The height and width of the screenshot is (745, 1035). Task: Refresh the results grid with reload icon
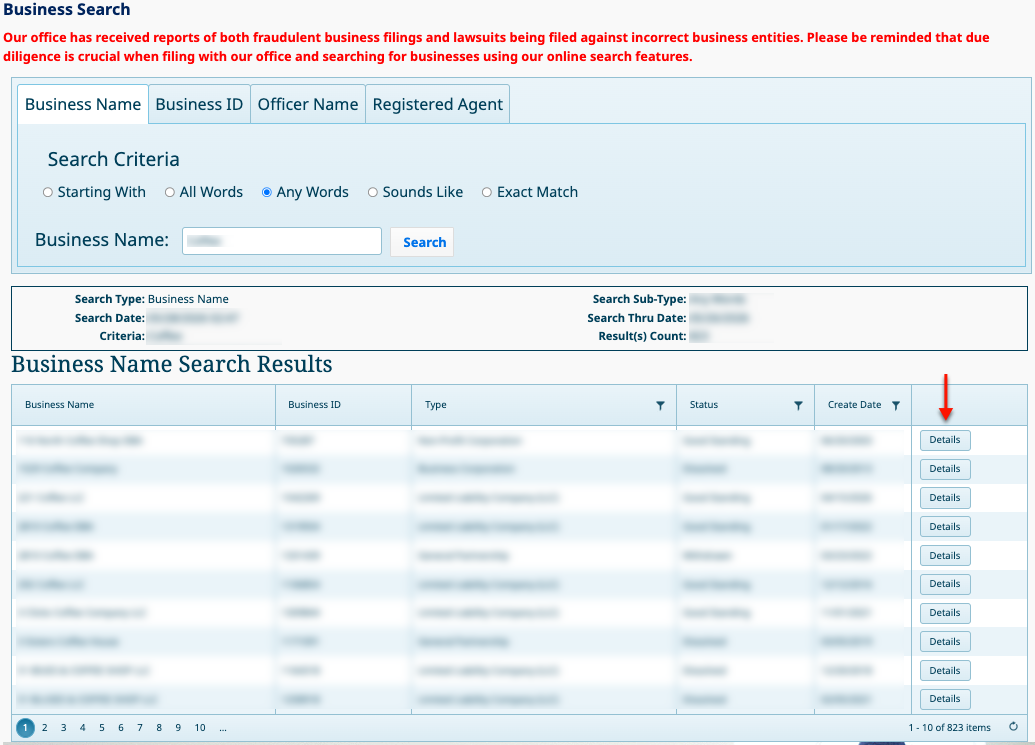coord(1013,727)
